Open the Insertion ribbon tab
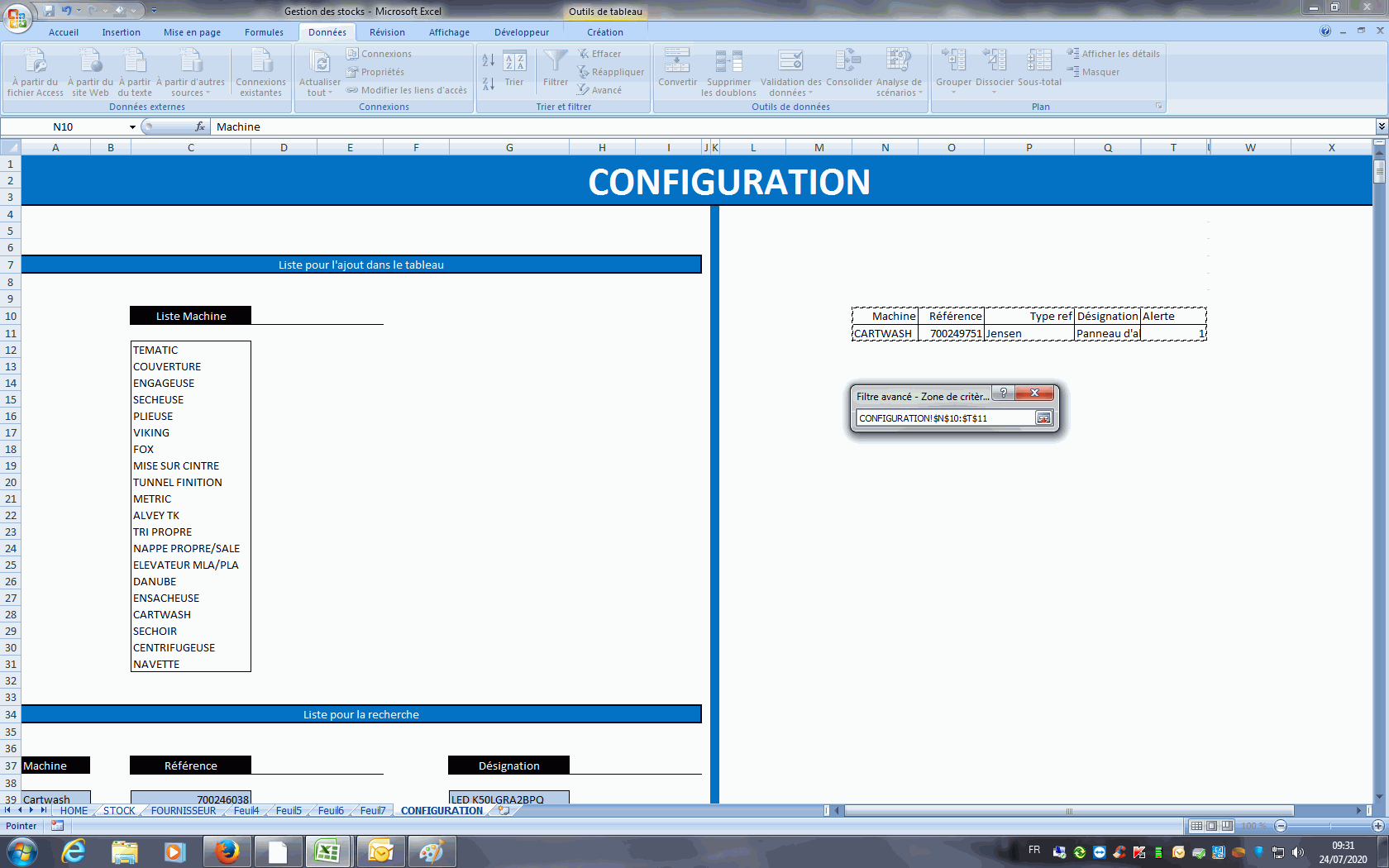This screenshot has height=868, width=1389. click(122, 32)
